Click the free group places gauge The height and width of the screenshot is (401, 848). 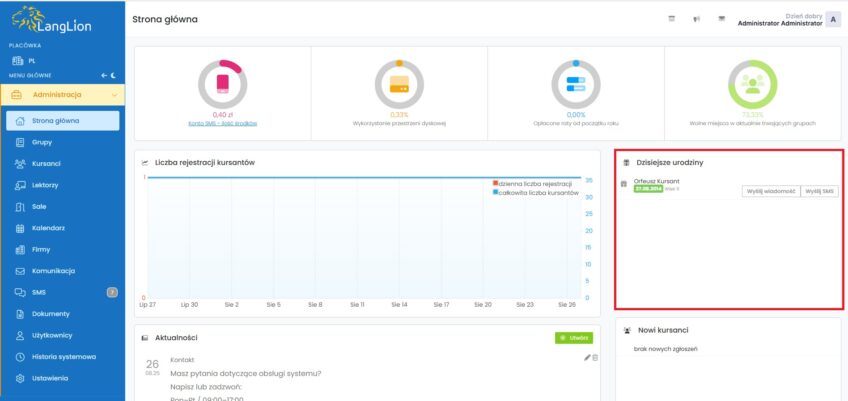[x=753, y=84]
